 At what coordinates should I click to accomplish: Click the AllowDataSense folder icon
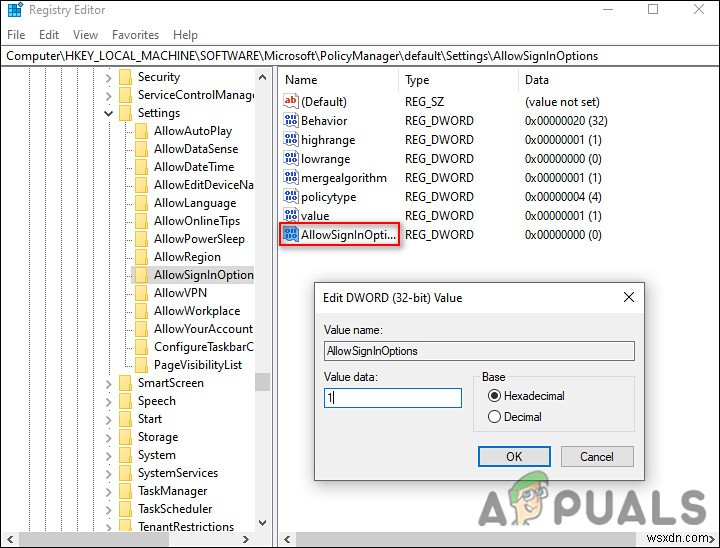tap(141, 149)
